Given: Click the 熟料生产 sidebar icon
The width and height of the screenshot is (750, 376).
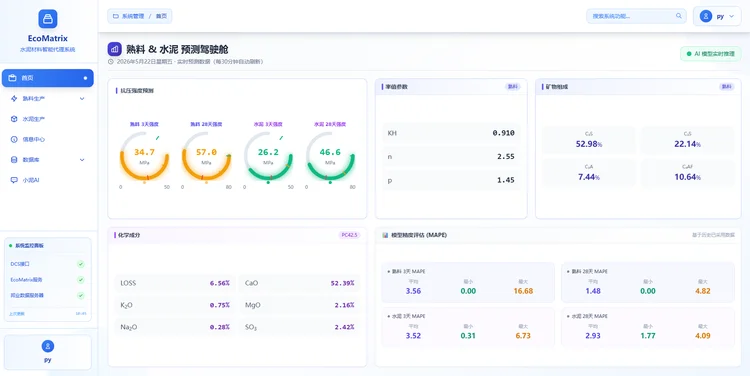Looking at the screenshot, I should coord(14,99).
